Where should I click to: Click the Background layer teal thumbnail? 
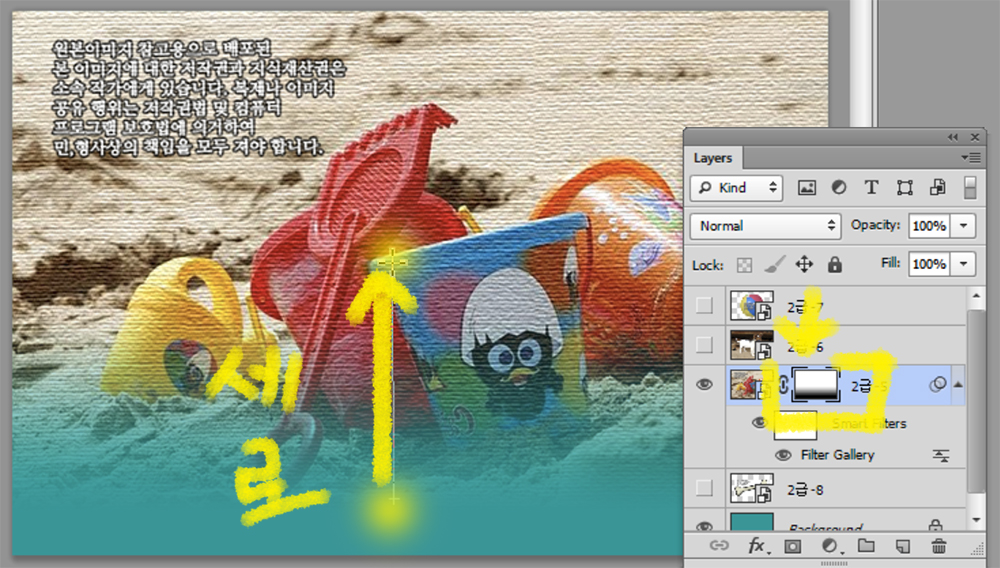point(752,522)
